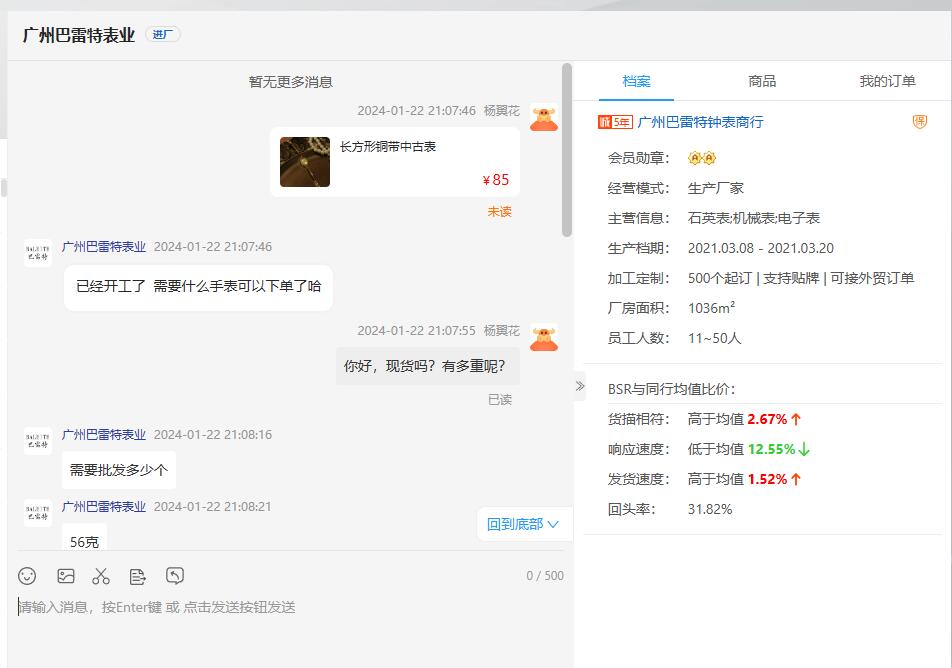This screenshot has width=952, height=668.
Task: Click message 你好，现货吗？有多重呢？
Action: (427, 366)
